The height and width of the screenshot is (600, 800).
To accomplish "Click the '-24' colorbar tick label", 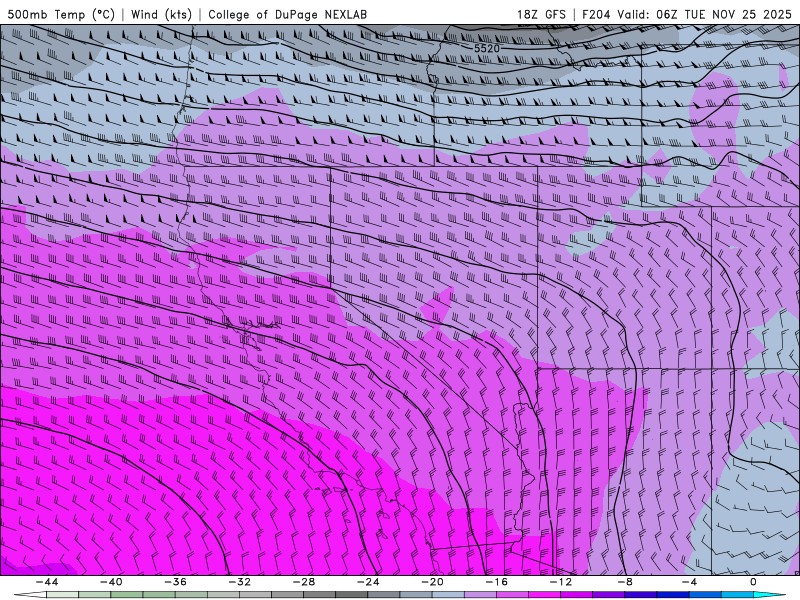I will point(368,582).
